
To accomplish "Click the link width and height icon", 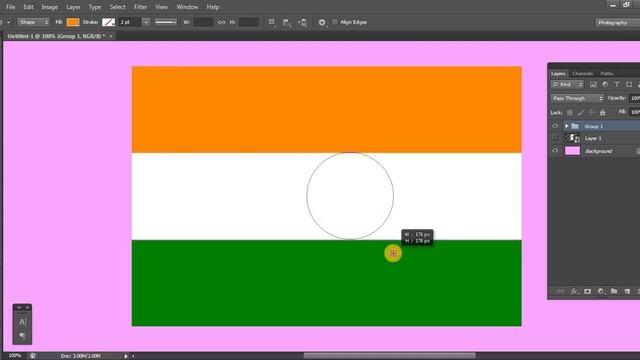I will 221,22.
